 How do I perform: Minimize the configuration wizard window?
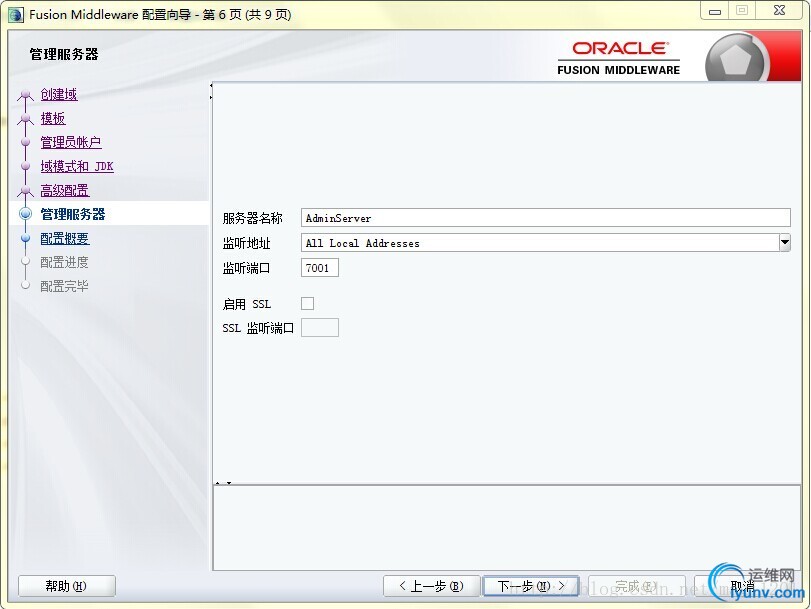point(714,10)
